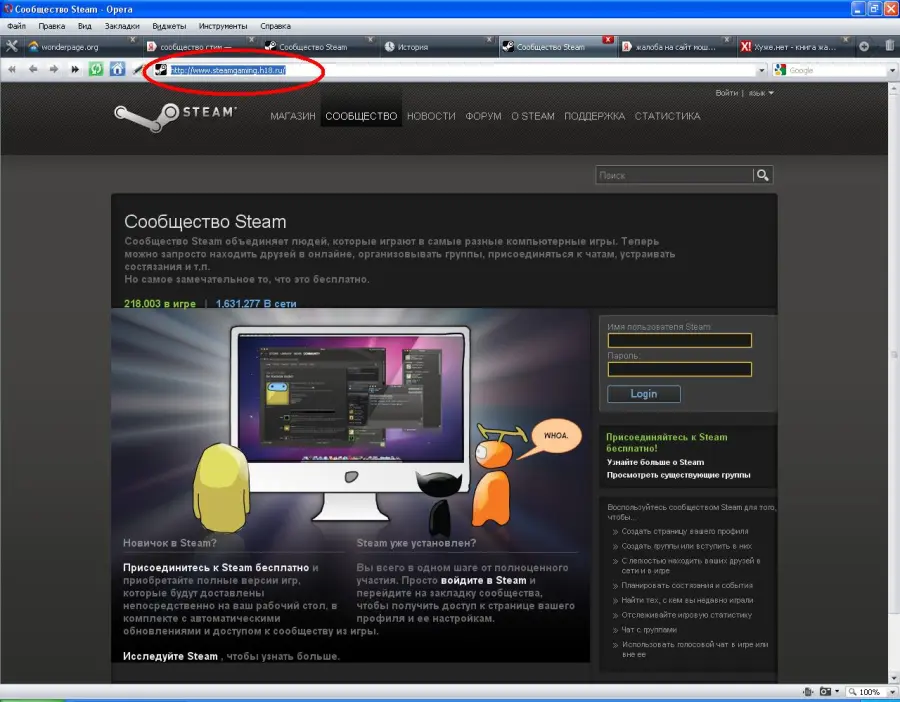
Task: Click Просмотреть существующие группы link
Action: 678,475
